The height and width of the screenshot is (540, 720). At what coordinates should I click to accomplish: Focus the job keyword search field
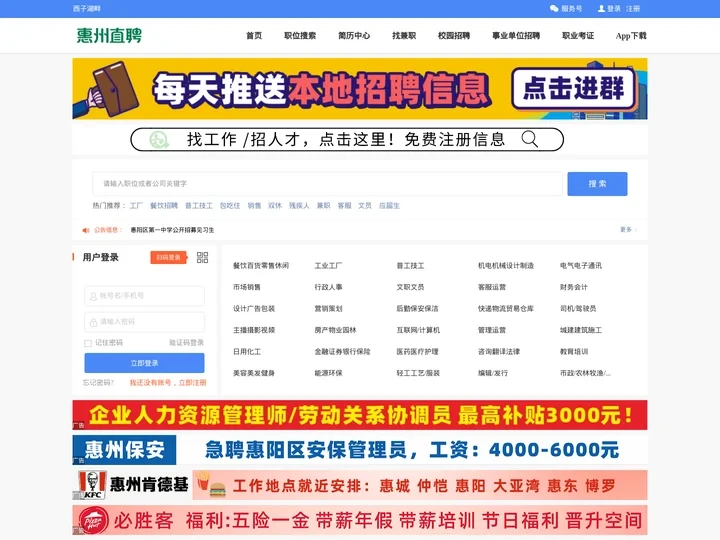click(x=327, y=184)
